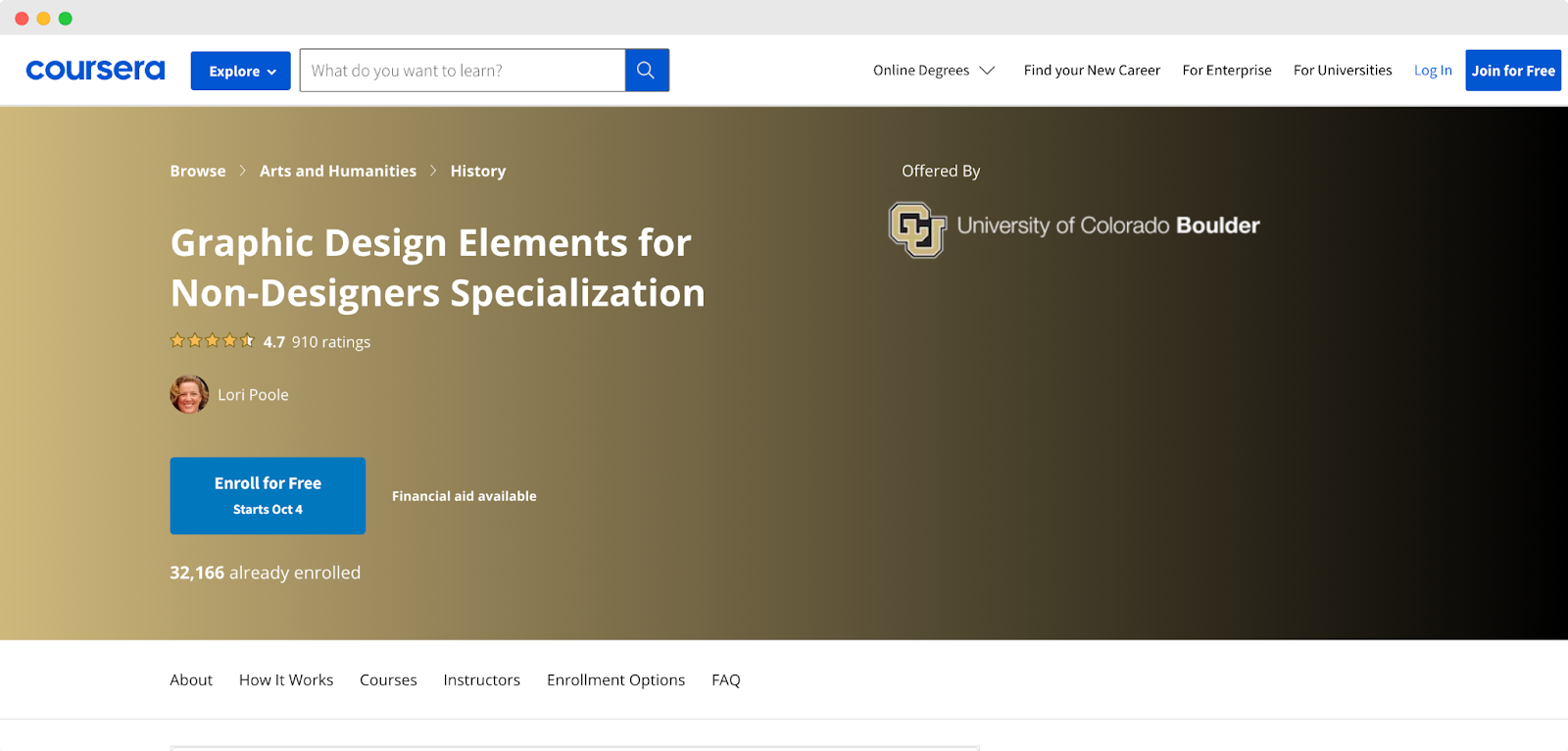Navigate to Arts and Humanities breadcrumb

[338, 171]
